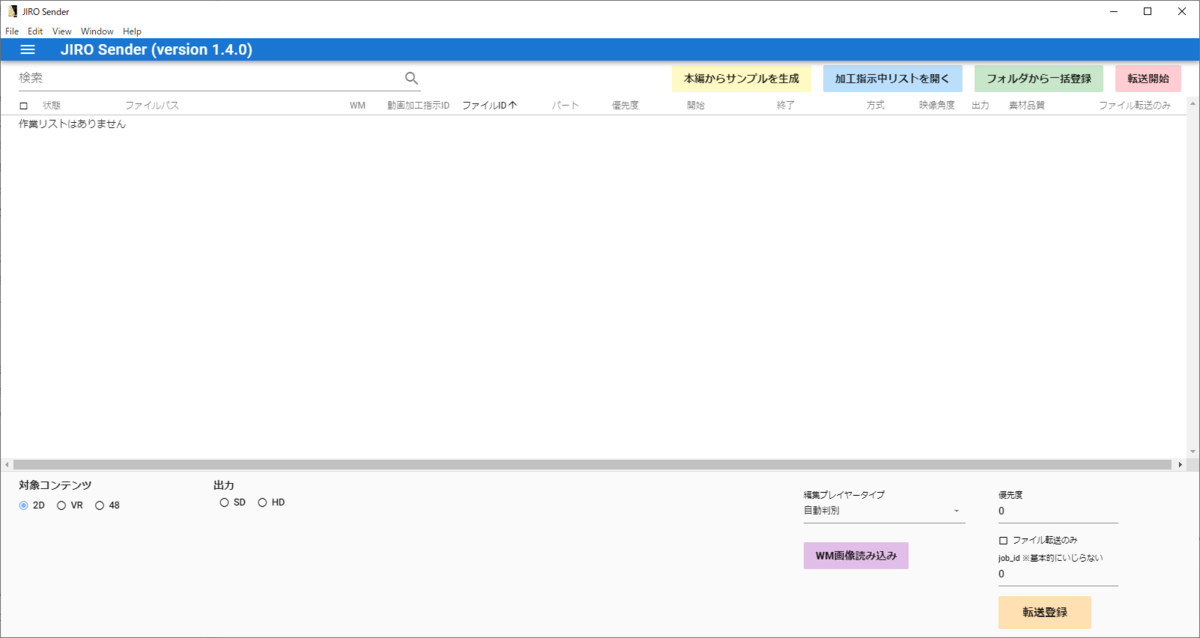
Task: Click the 映像角度 column header
Action: pyautogui.click(x=937, y=105)
